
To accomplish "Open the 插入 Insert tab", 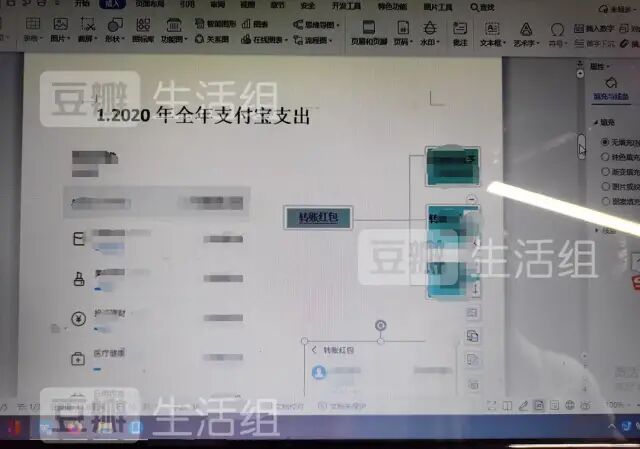I will click(112, 4).
